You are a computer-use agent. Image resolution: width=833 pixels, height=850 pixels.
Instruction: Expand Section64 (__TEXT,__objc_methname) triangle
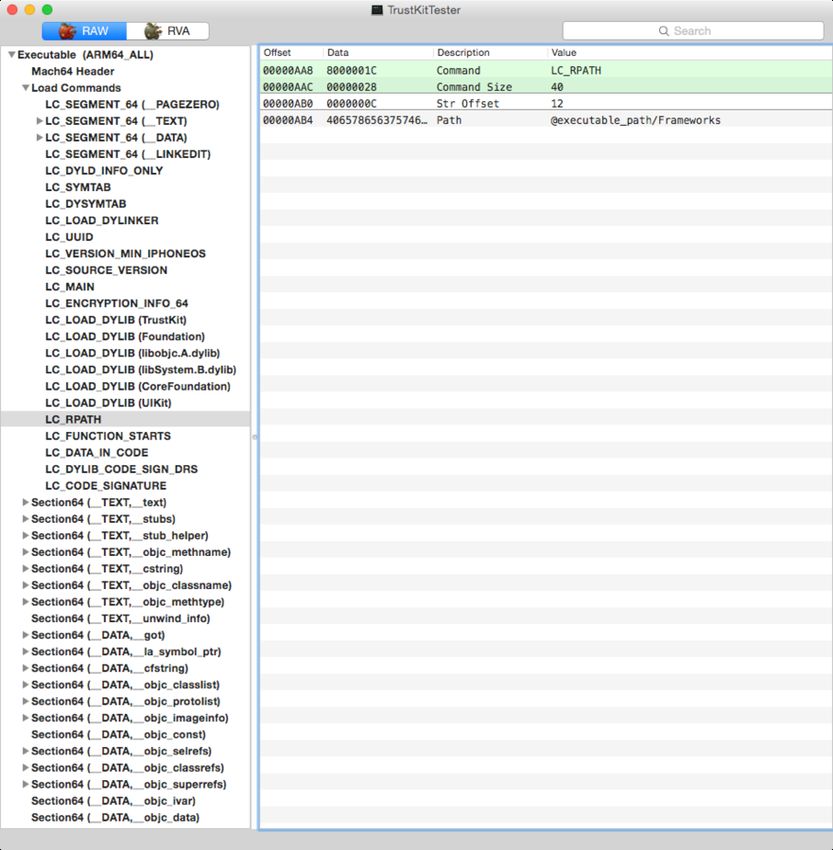point(25,552)
